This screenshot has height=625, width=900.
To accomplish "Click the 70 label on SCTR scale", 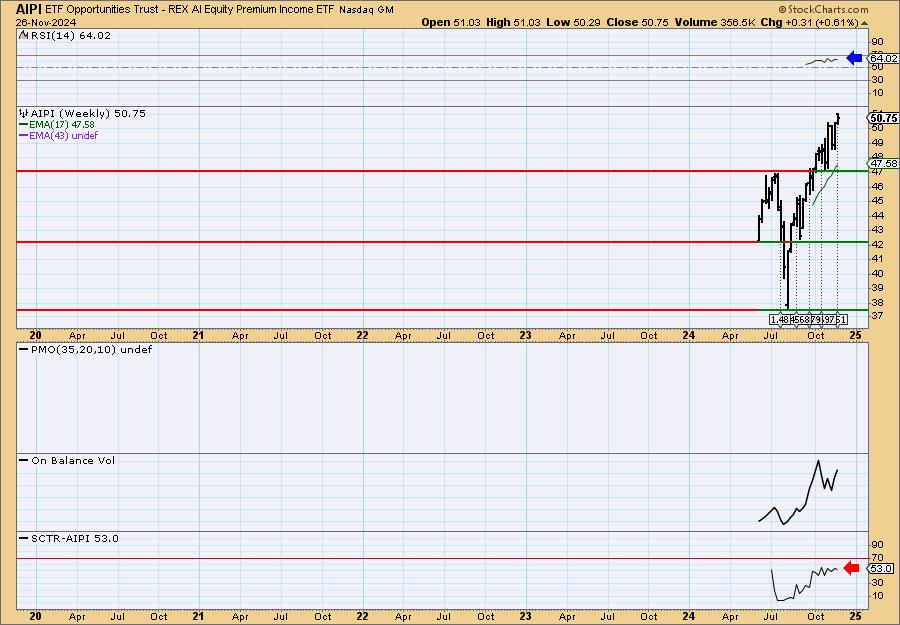I will (878, 557).
